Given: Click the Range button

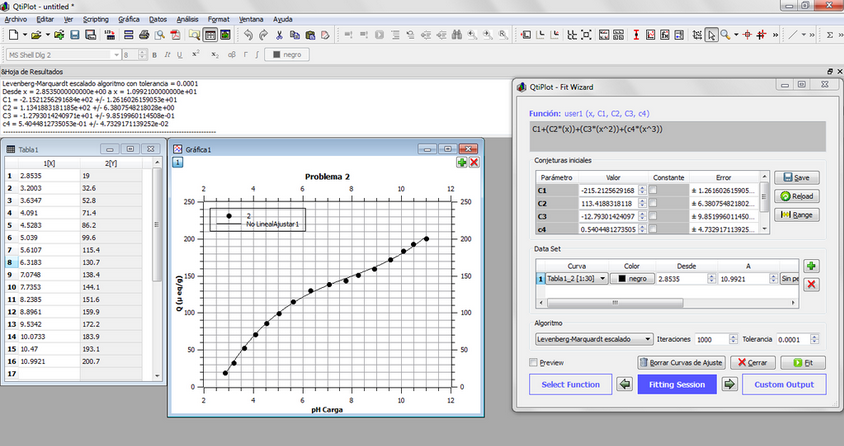Looking at the screenshot, I should point(797,215).
